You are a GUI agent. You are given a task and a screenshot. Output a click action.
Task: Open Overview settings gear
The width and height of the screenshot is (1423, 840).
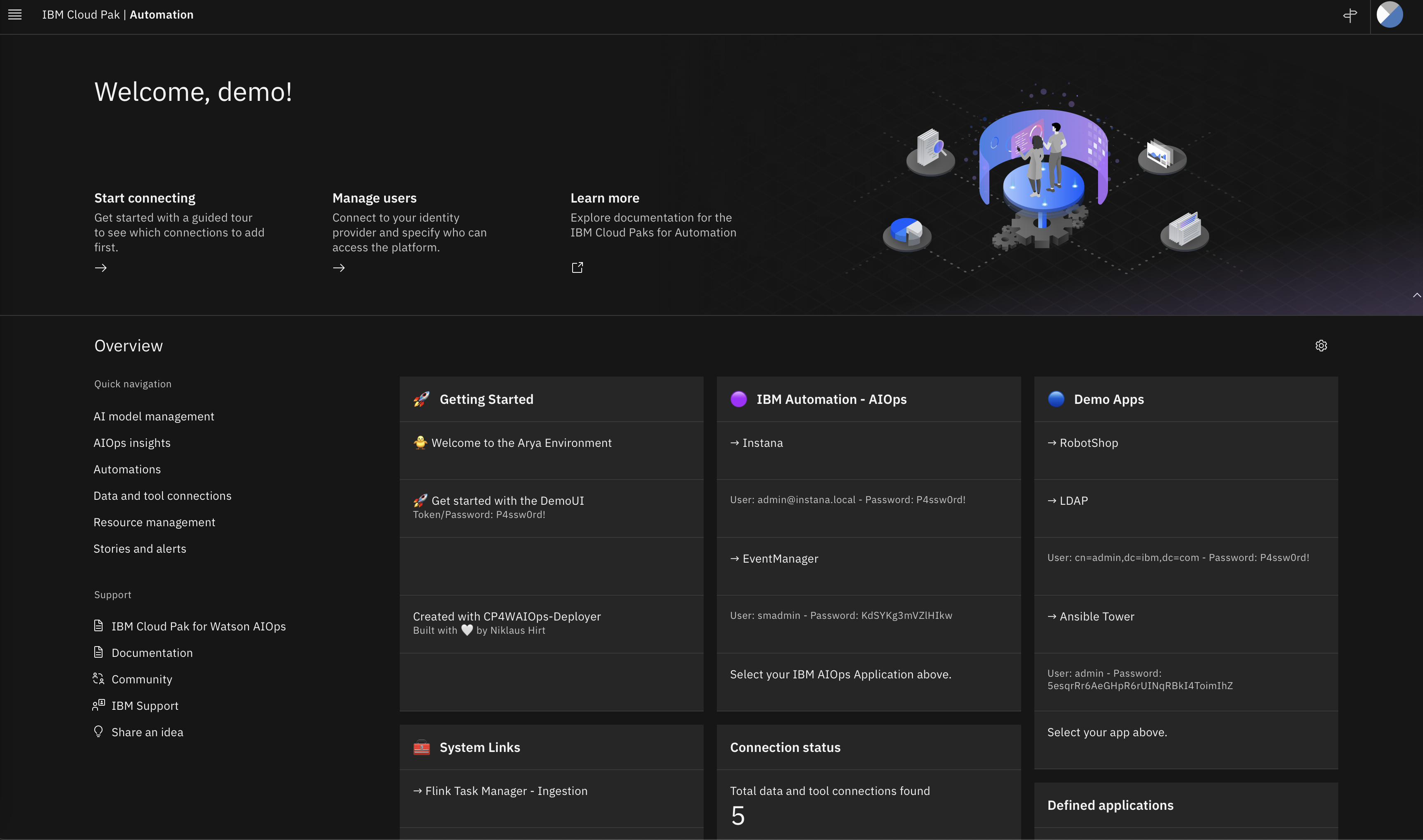(1321, 346)
